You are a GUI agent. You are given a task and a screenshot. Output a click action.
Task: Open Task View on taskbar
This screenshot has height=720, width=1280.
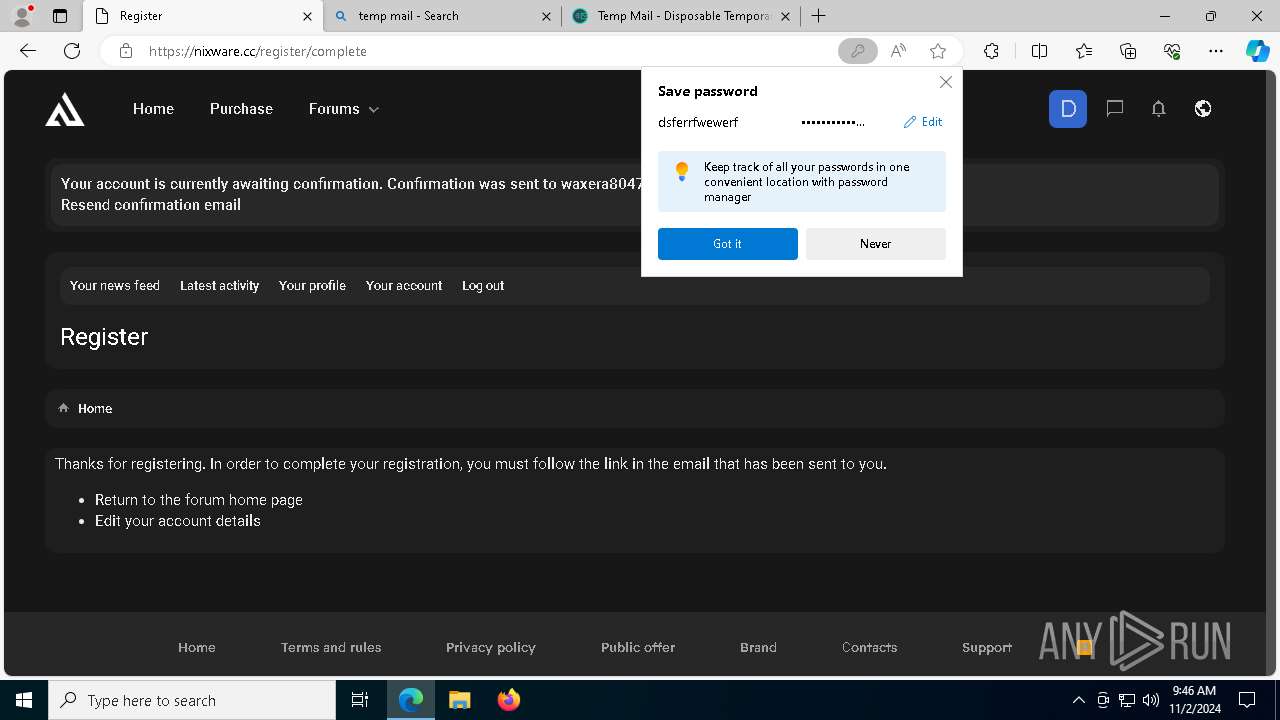pos(360,700)
